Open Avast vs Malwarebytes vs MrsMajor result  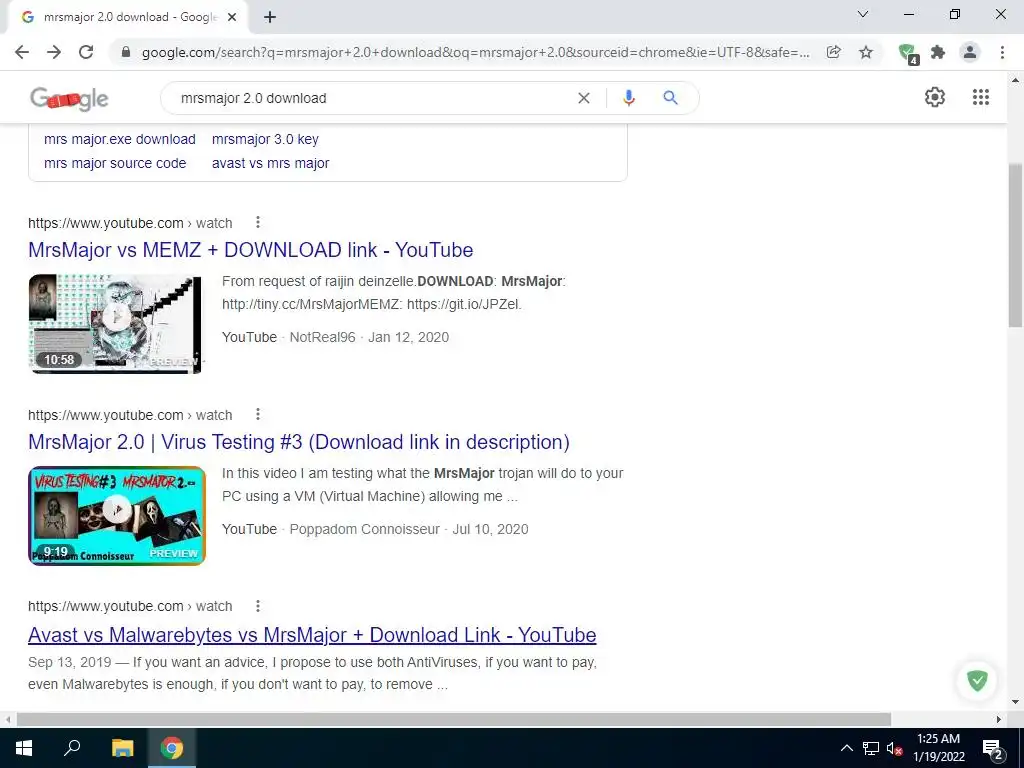point(312,635)
